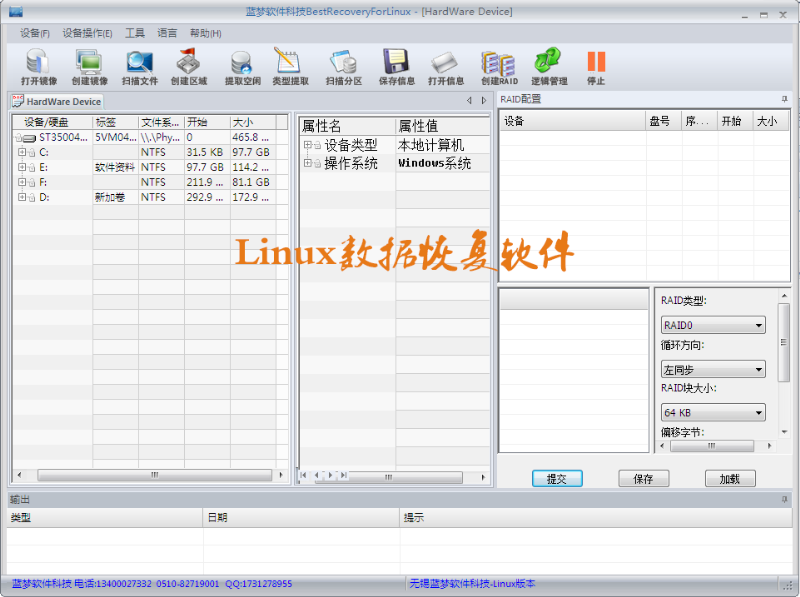Open the 逻辑管理 (logic management) tool

(x=548, y=66)
